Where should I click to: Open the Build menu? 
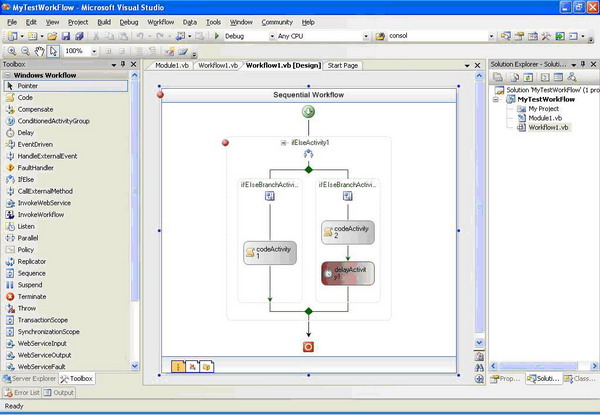(x=104, y=22)
